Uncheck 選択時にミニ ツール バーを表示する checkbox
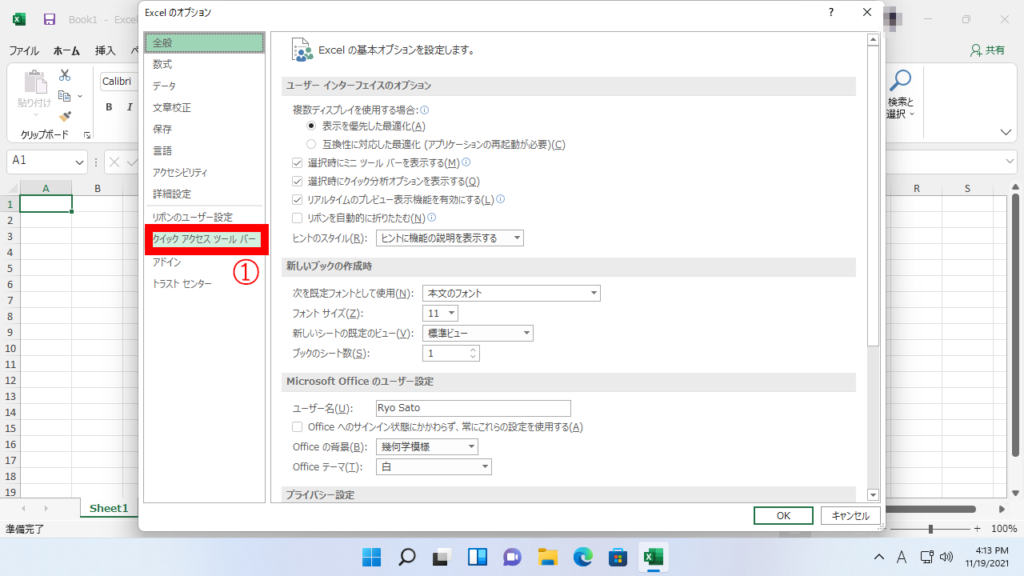1024x576 pixels. point(297,163)
